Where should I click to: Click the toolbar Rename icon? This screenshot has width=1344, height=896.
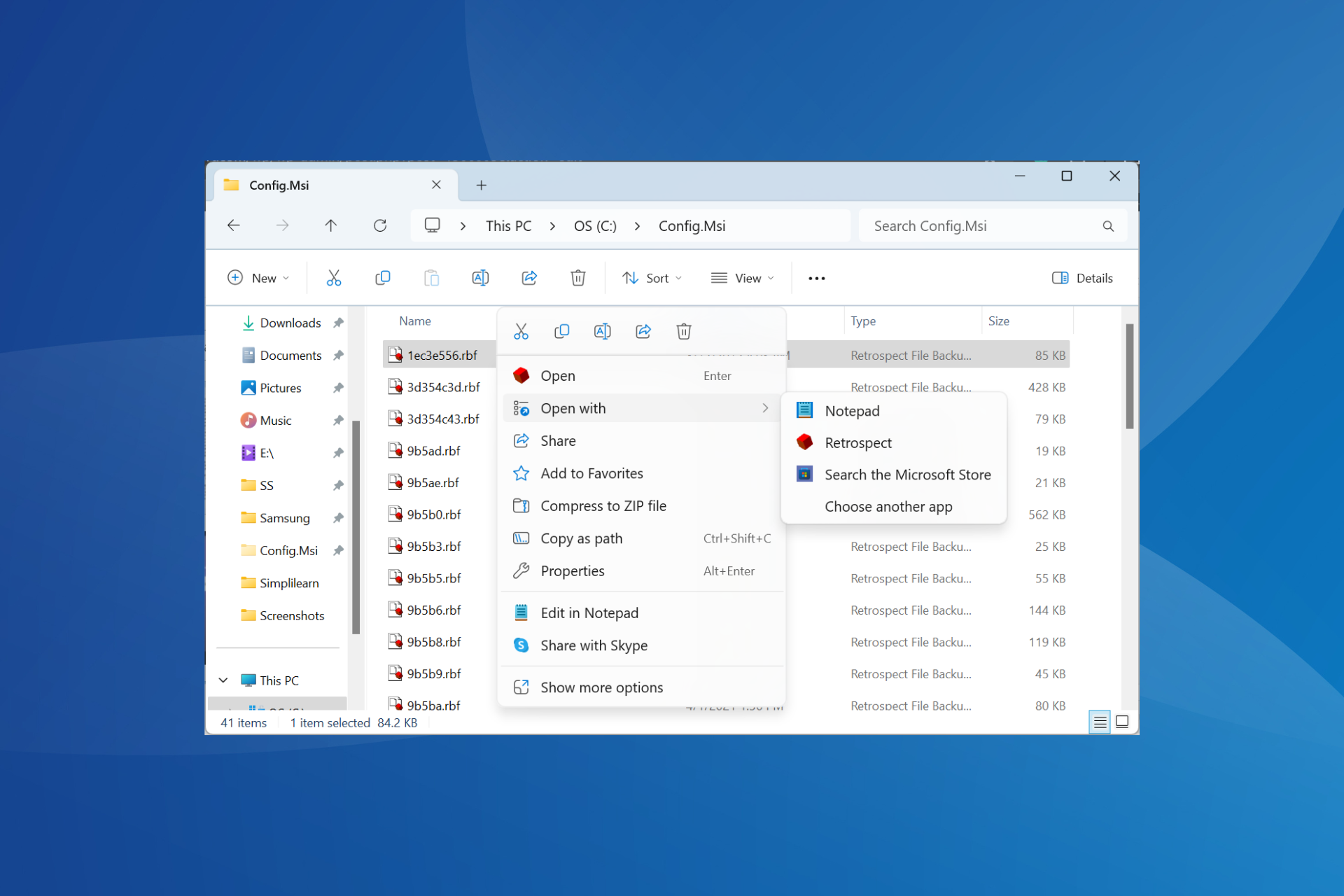[x=480, y=278]
